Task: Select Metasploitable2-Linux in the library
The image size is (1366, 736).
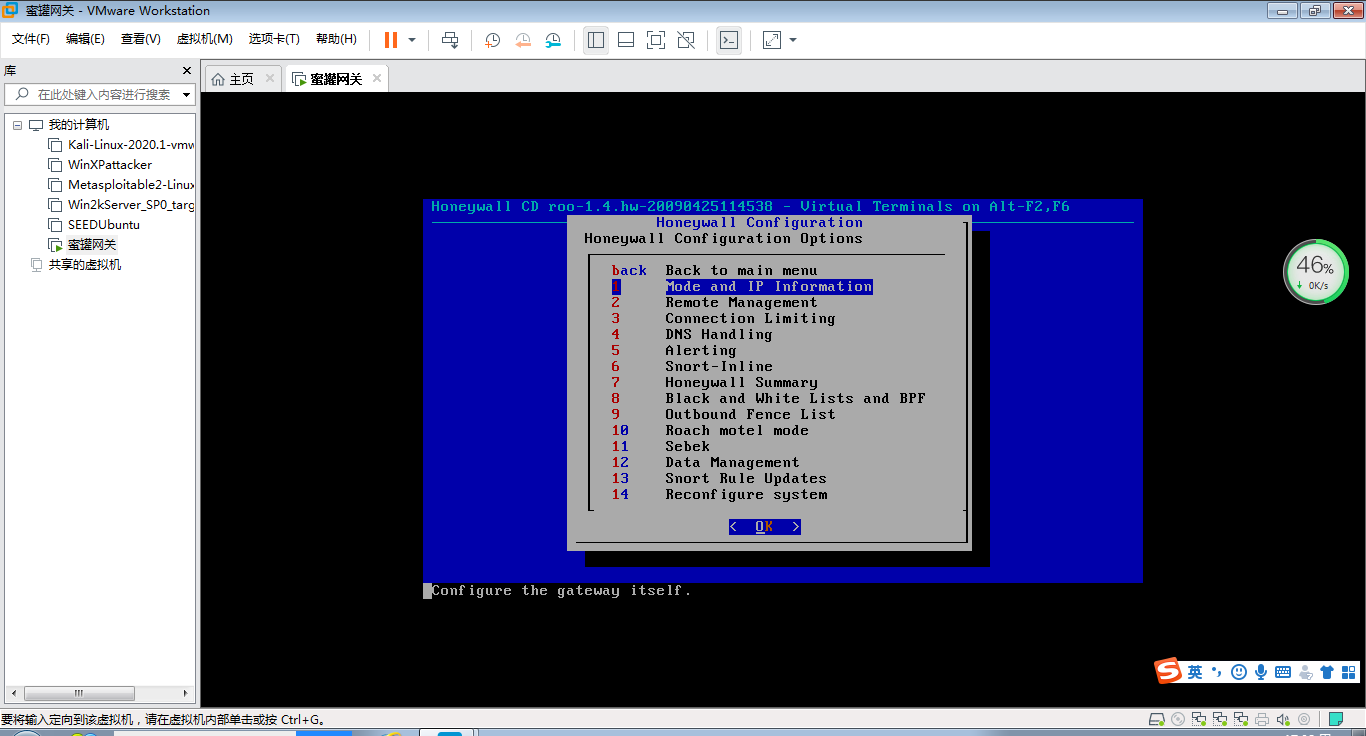Action: 121,185
